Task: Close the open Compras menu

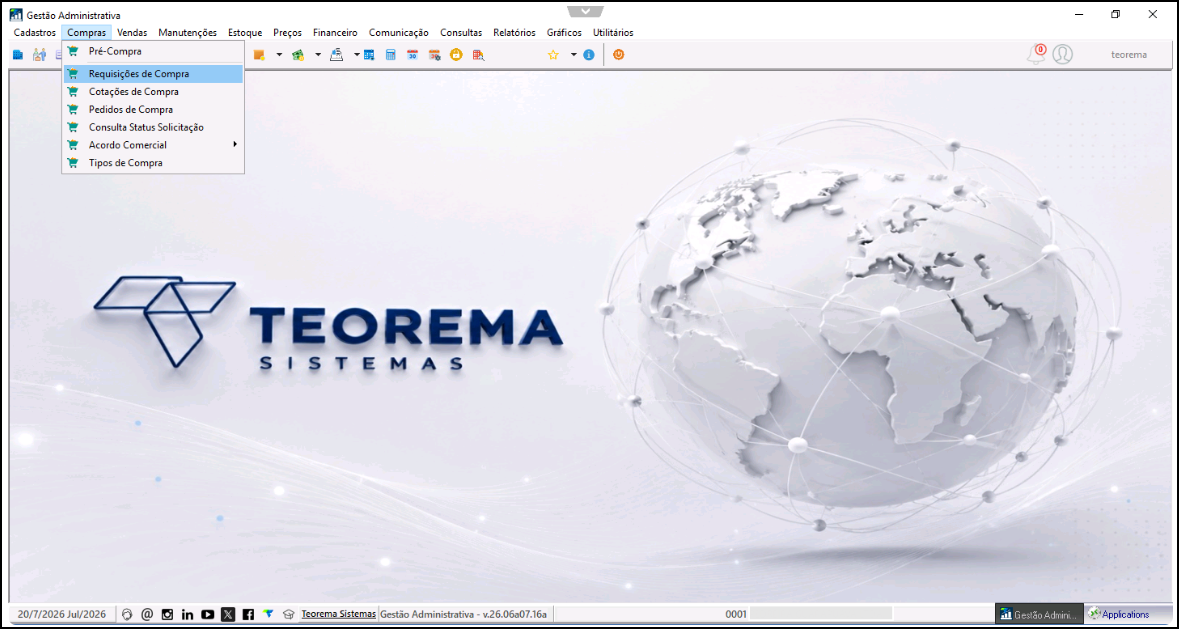Action: (x=86, y=32)
